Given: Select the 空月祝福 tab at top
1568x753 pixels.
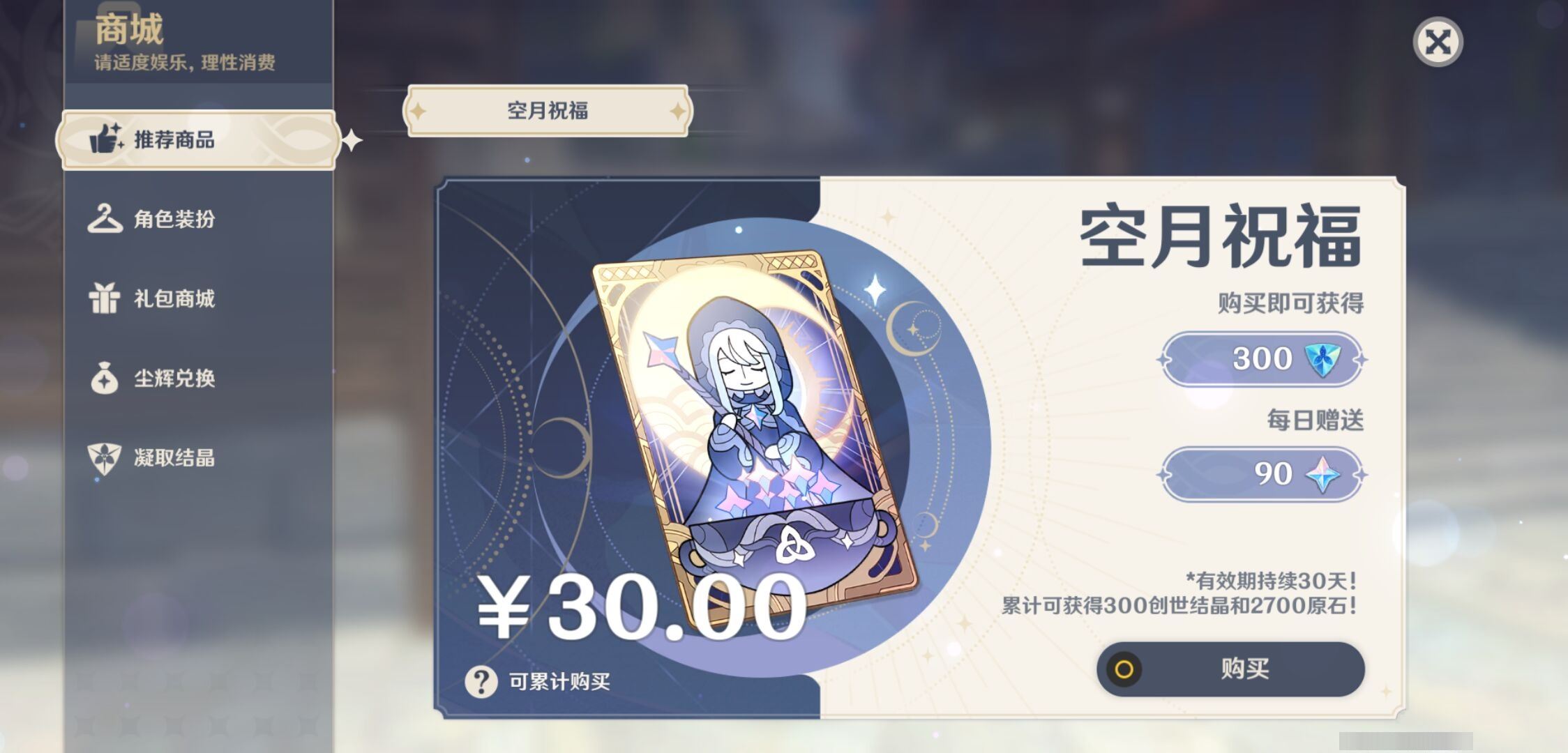Looking at the screenshot, I should coord(548,110).
